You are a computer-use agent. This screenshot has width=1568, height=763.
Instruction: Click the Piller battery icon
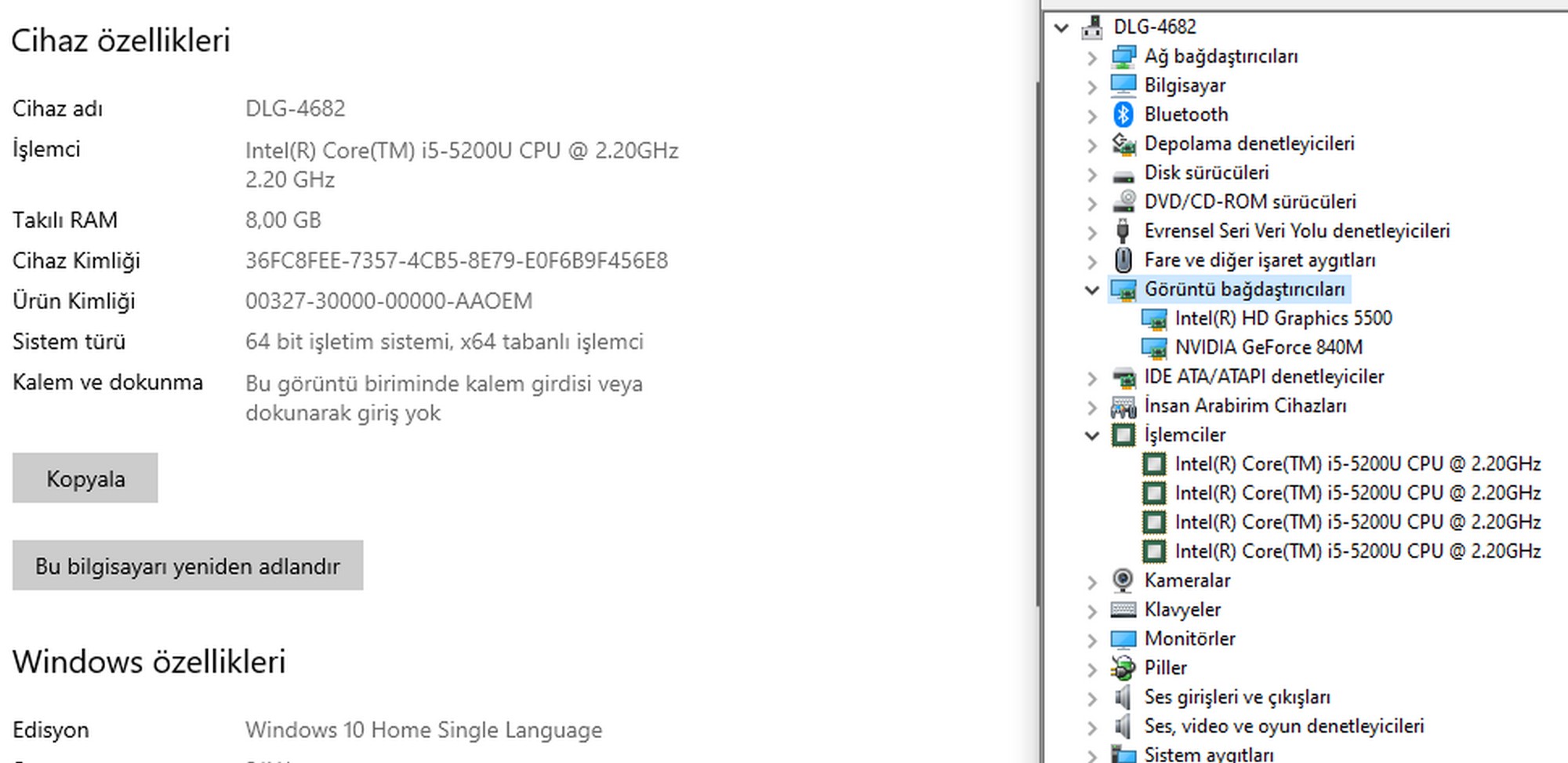click(1123, 668)
